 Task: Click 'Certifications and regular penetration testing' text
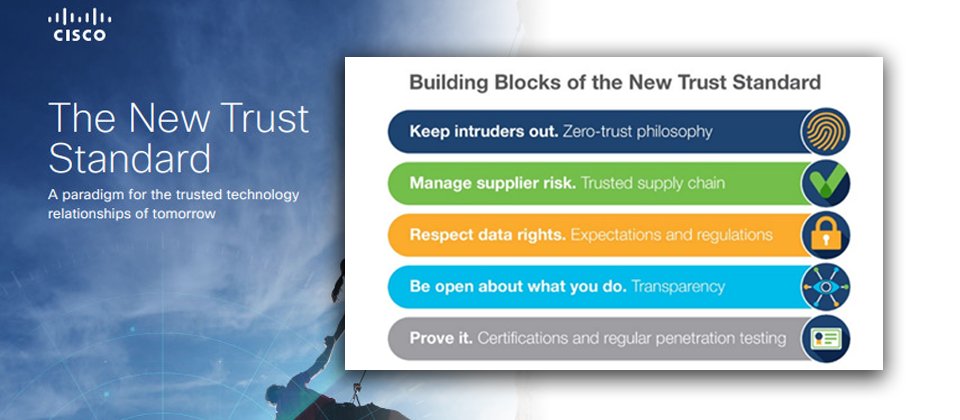[631, 339]
